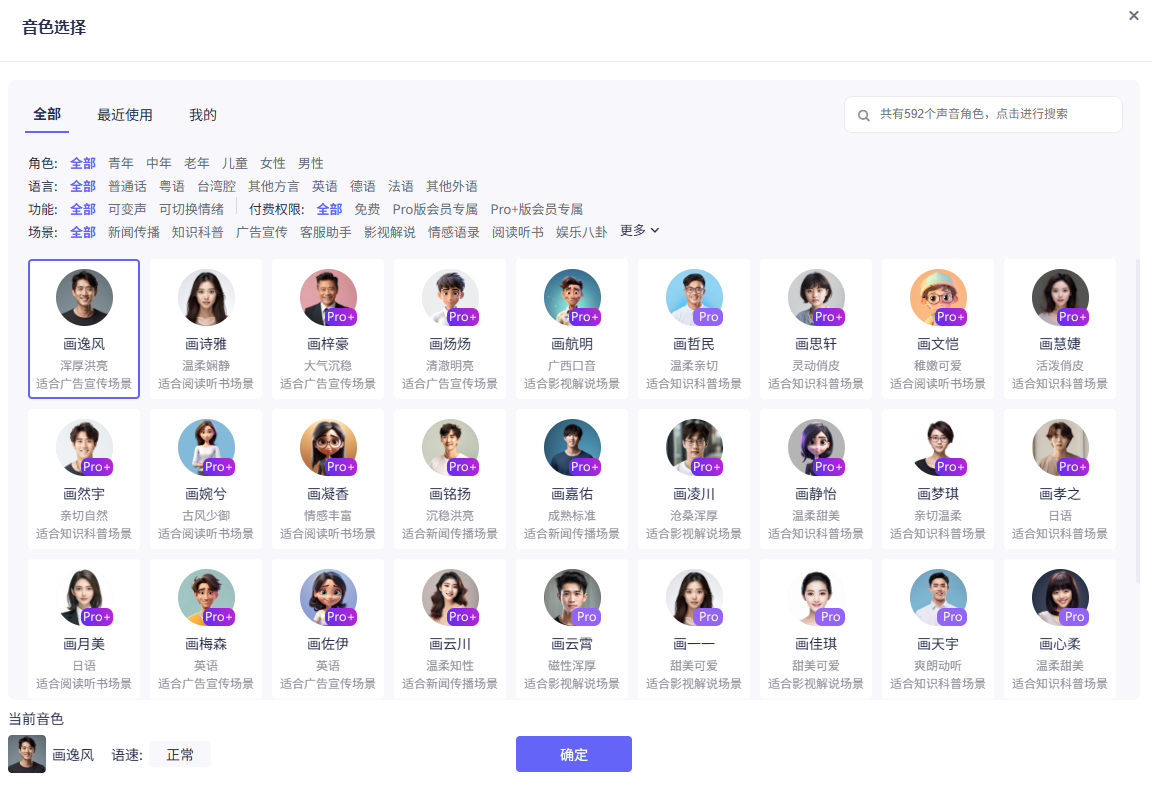The width and height of the screenshot is (1152, 787).
Task: Filter role by 女性
Action: (x=273, y=163)
